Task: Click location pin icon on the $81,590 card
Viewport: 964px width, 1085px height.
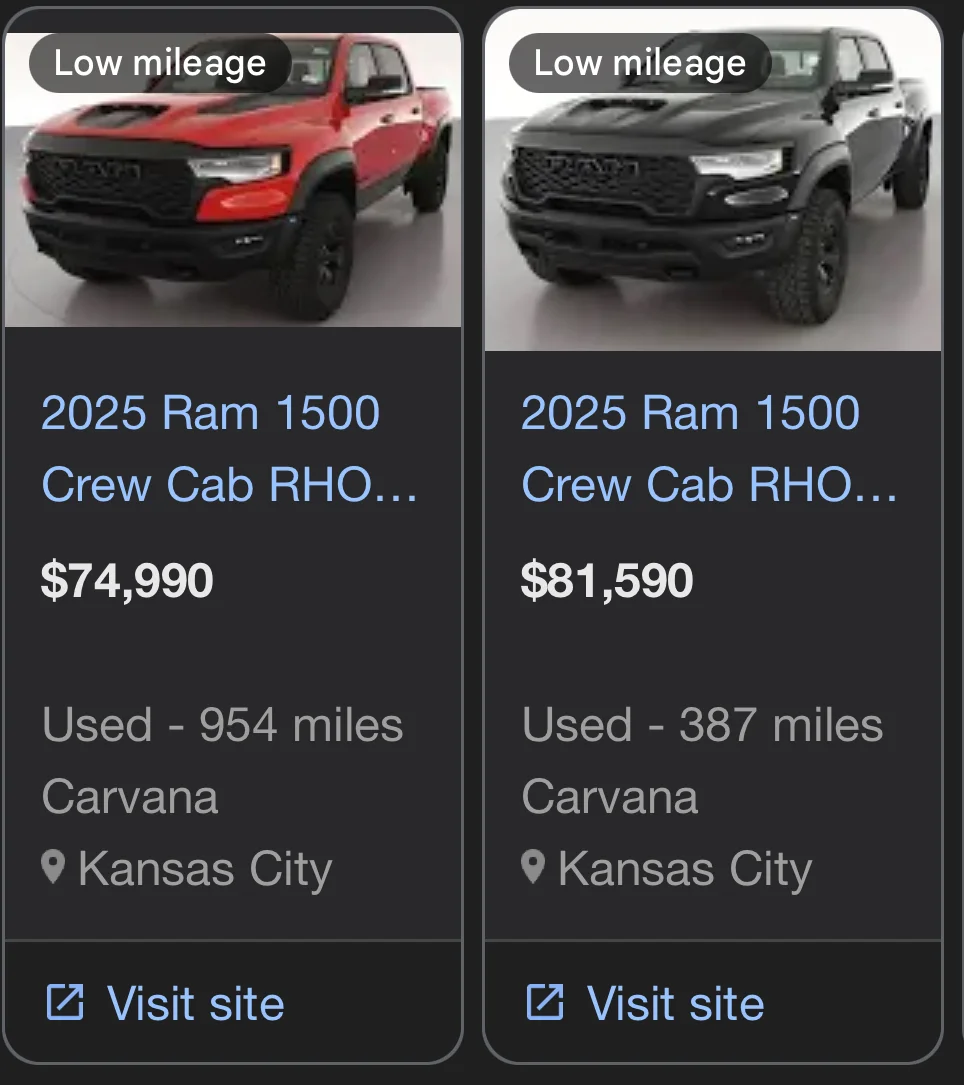Action: (x=533, y=867)
